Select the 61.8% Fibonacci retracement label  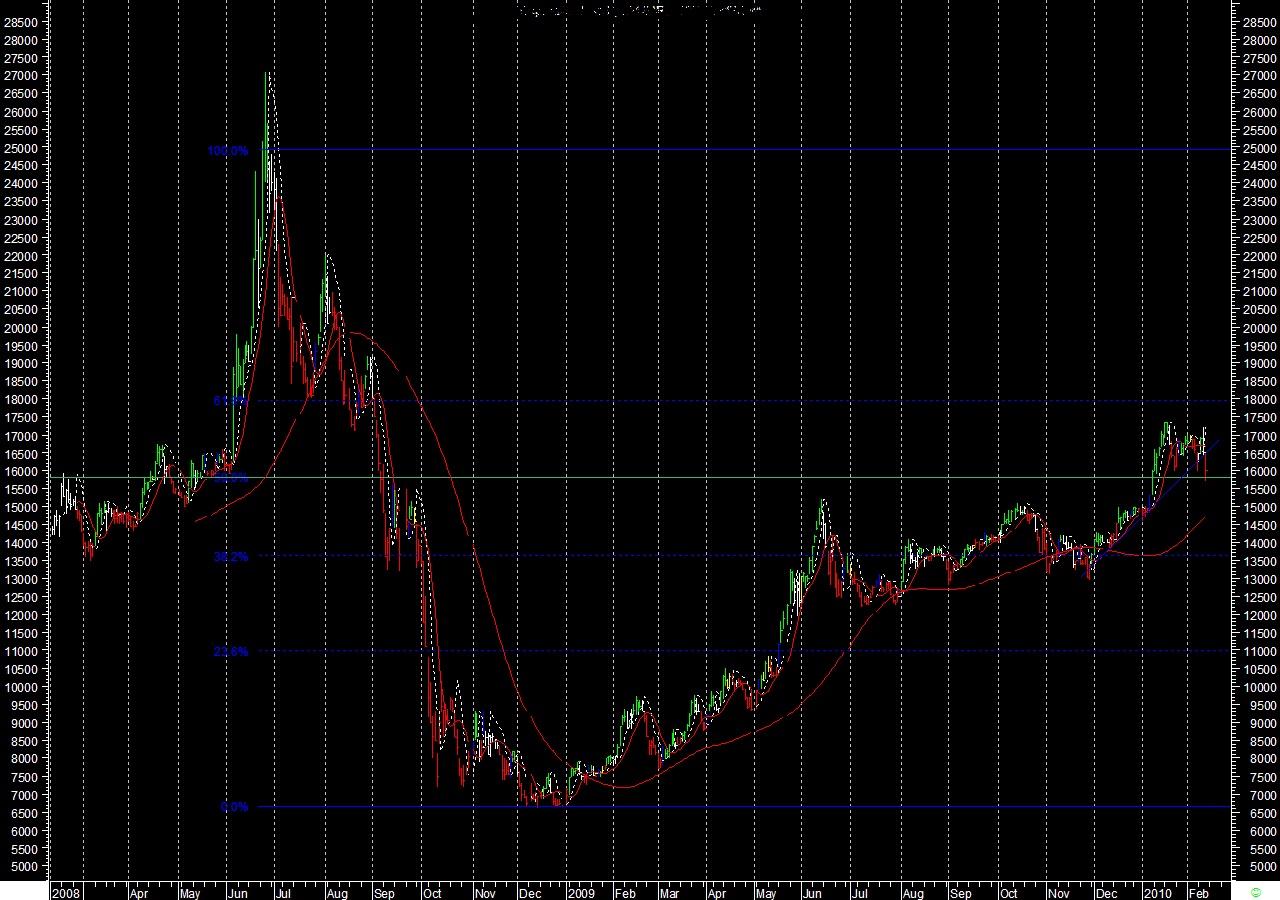click(230, 401)
